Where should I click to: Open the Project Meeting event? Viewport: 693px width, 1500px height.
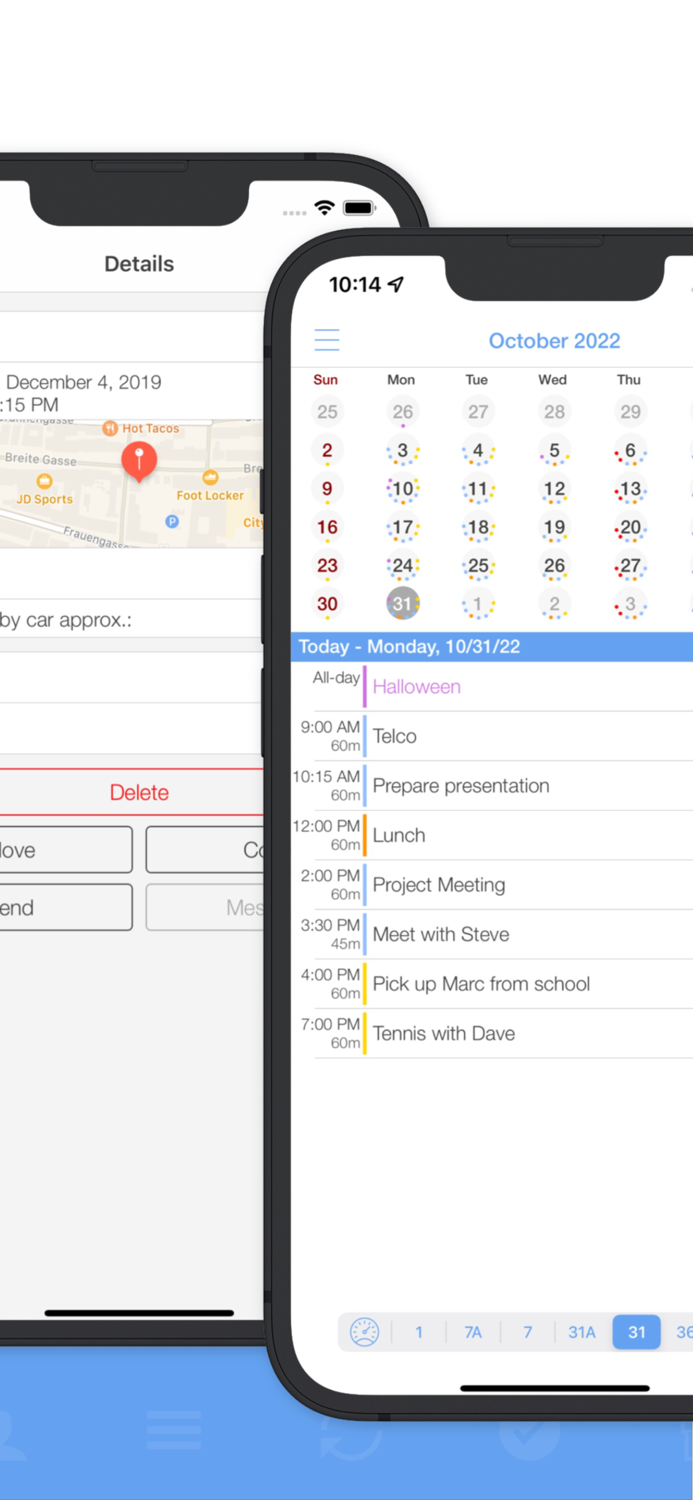point(493,885)
